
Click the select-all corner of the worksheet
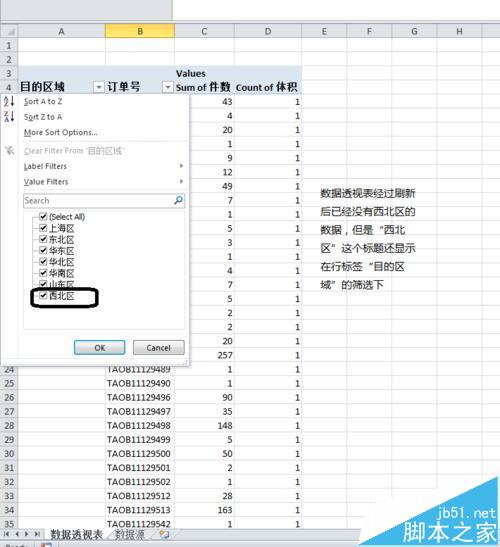point(9,31)
